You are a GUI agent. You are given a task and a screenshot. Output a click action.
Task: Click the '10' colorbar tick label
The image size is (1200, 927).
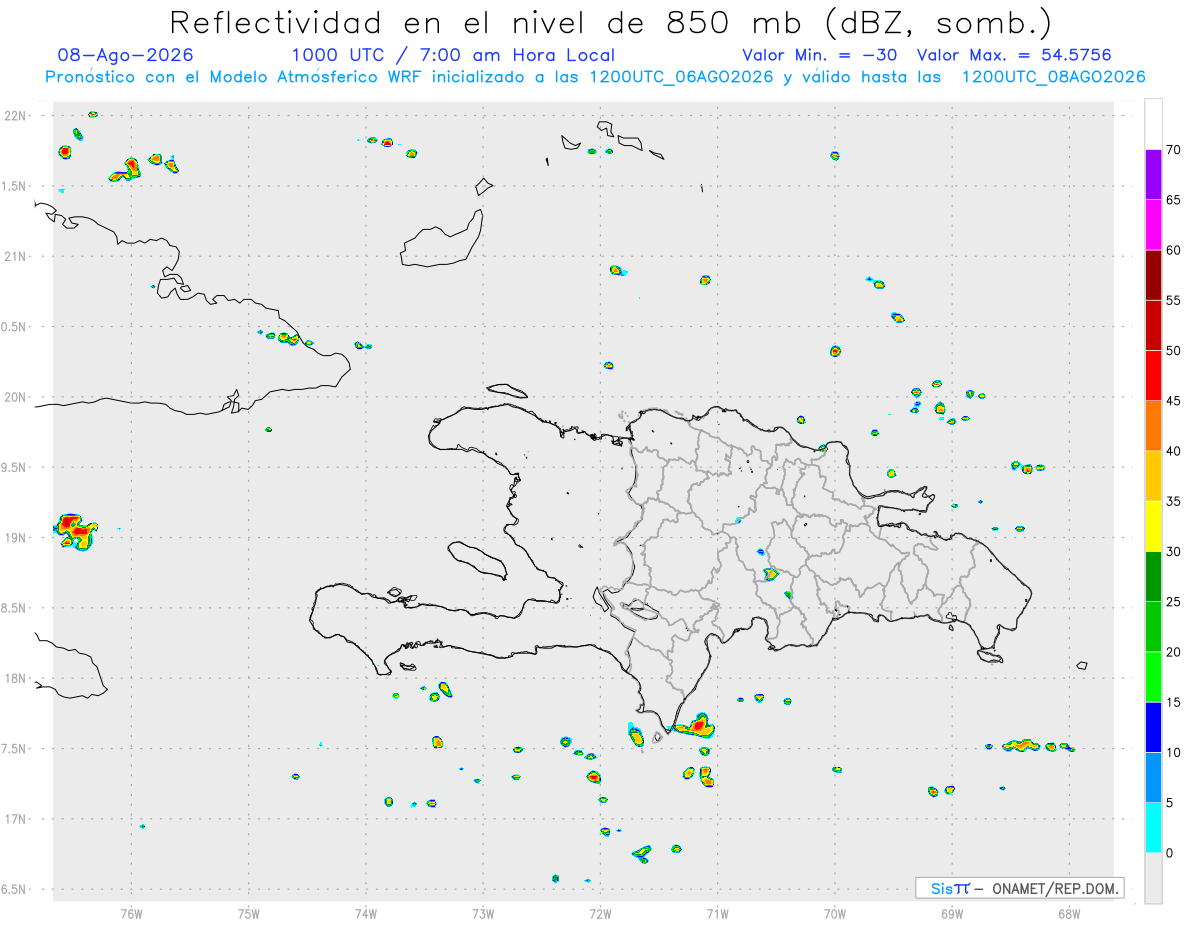1173,752
